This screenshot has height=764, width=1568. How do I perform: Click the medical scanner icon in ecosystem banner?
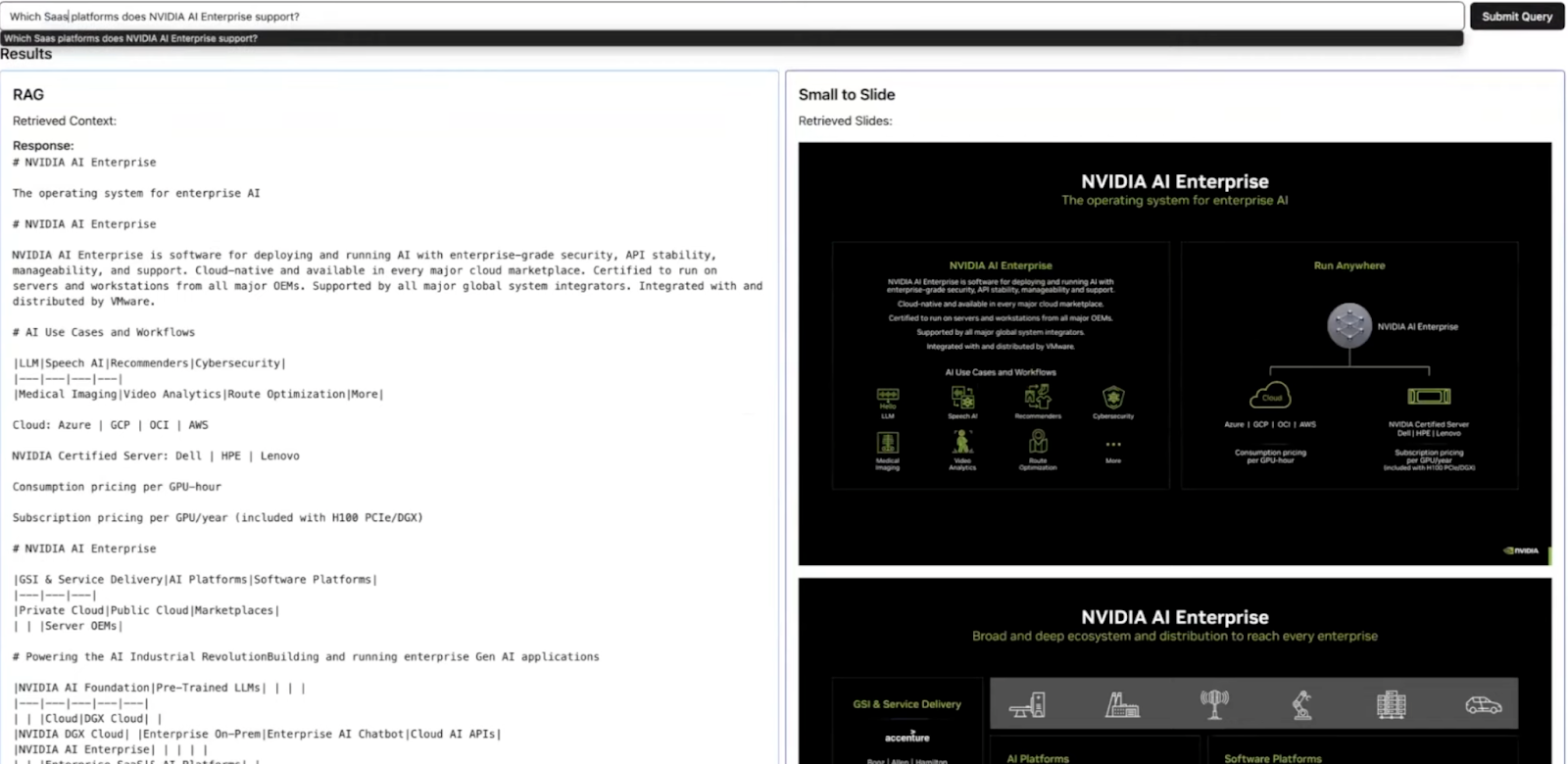click(1028, 704)
